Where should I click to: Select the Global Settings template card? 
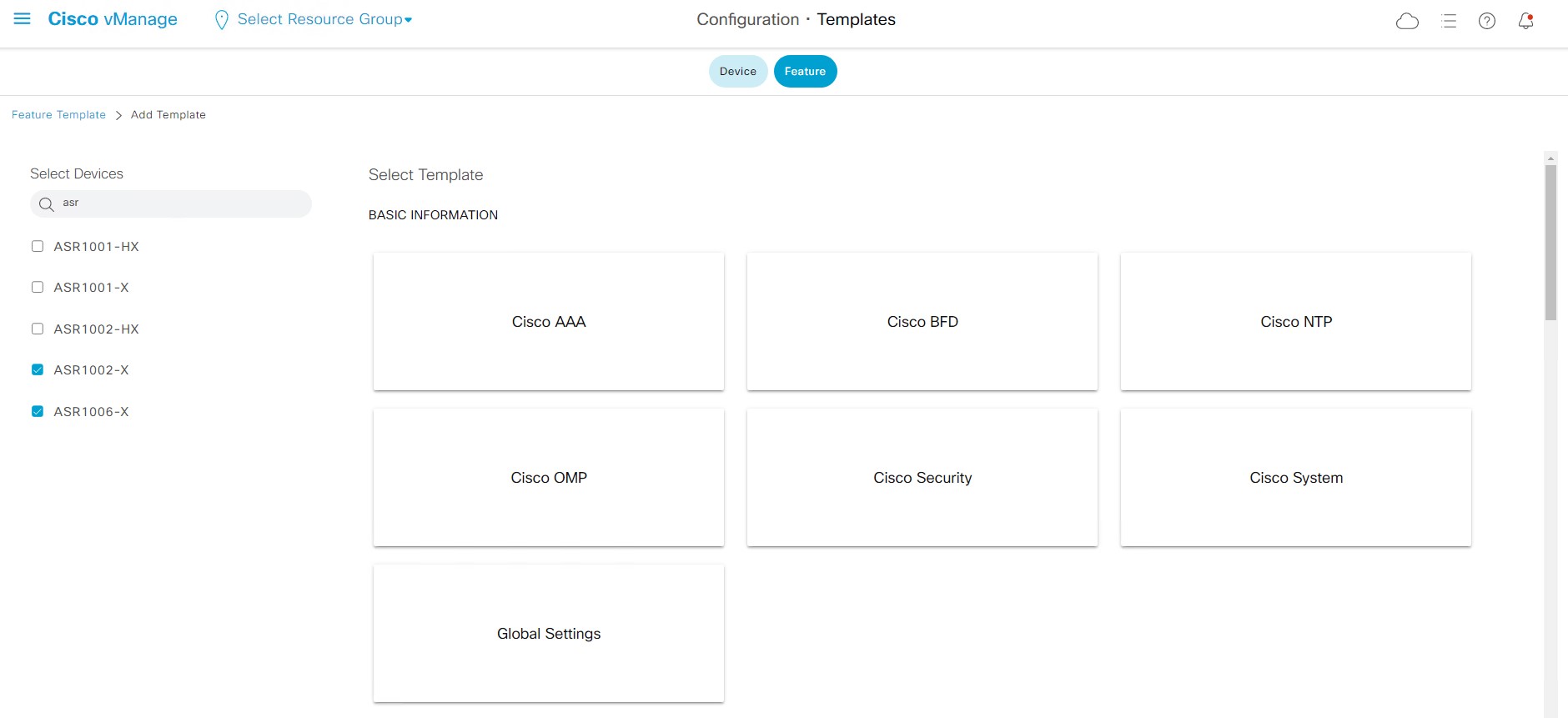click(x=549, y=633)
